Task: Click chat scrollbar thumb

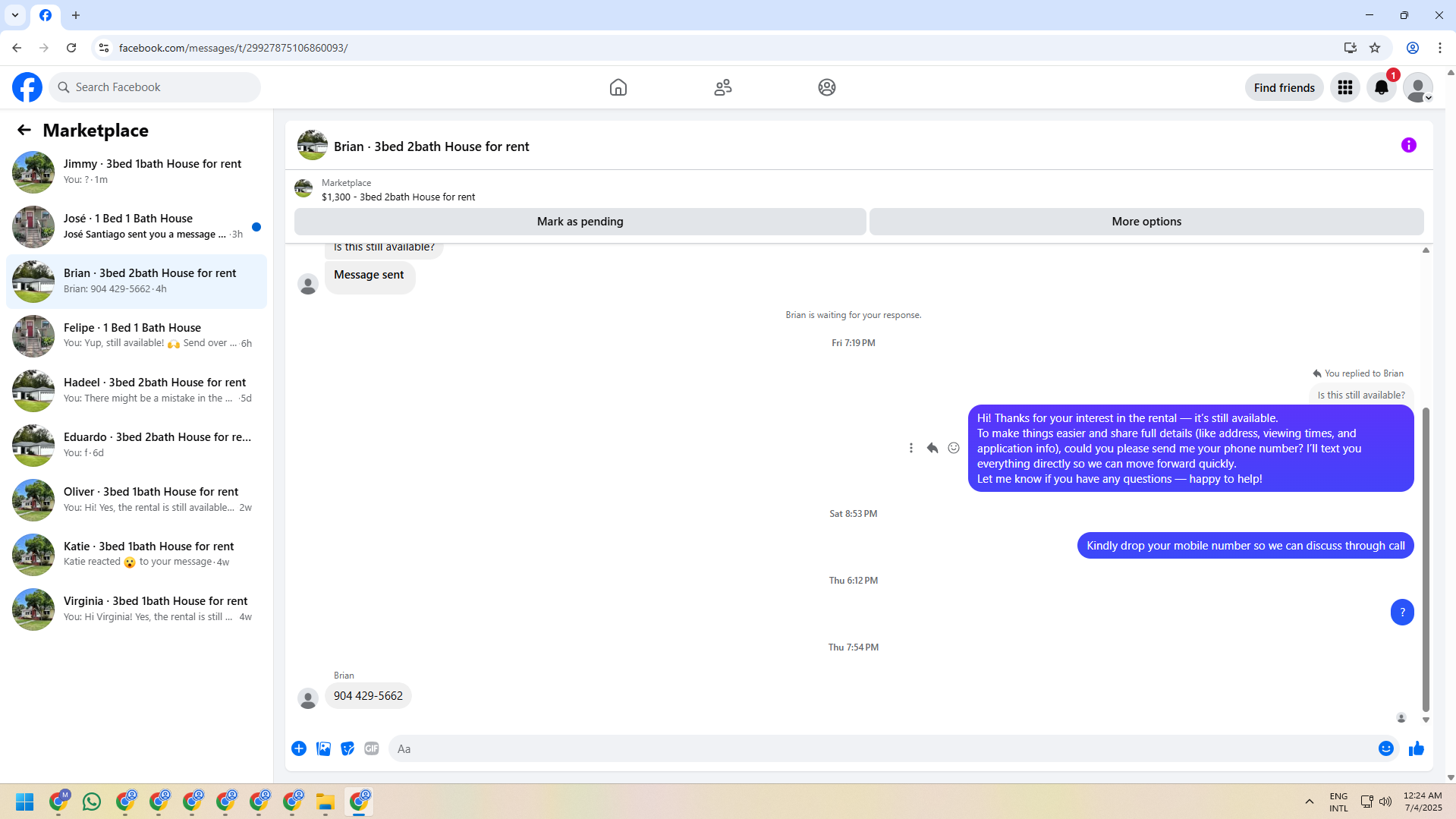Action: (1426, 559)
